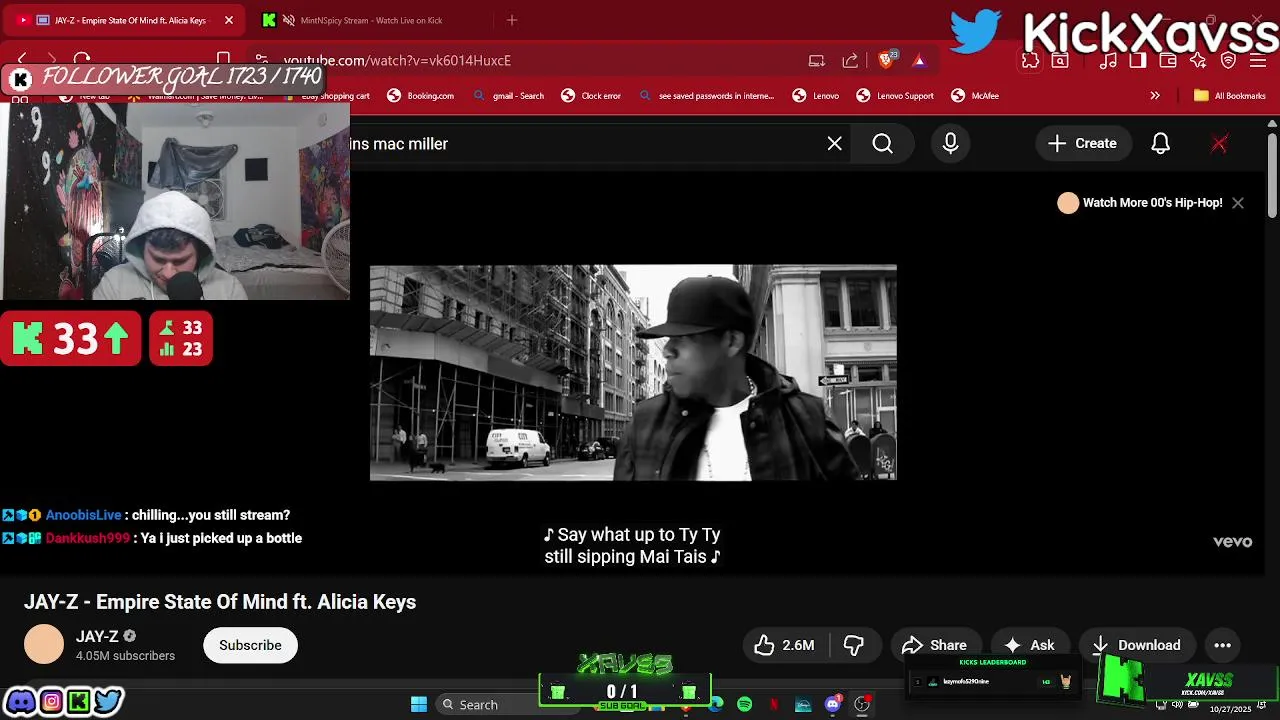
Task: Dismiss Watch More 00's Hip-Hop banner
Action: [1238, 203]
